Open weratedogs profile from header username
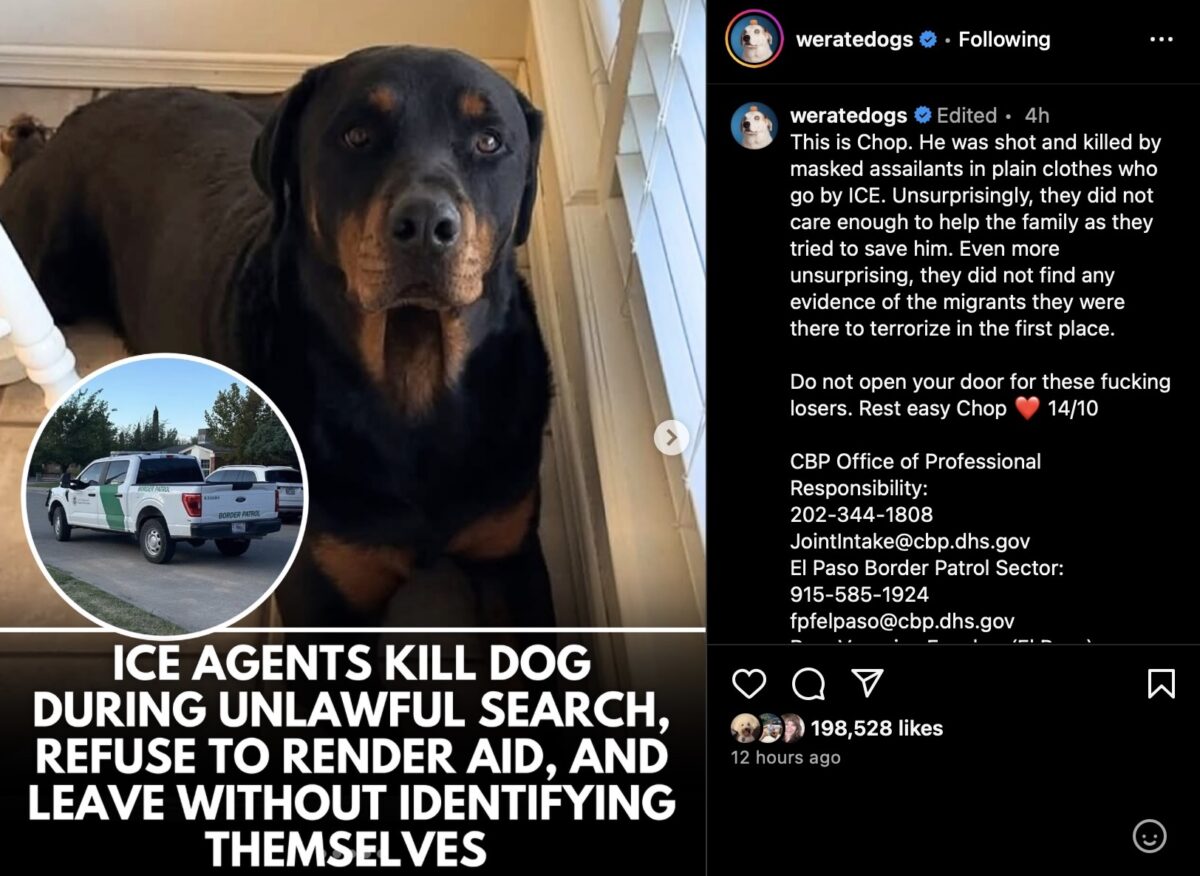The image size is (1200, 876). coord(854,39)
